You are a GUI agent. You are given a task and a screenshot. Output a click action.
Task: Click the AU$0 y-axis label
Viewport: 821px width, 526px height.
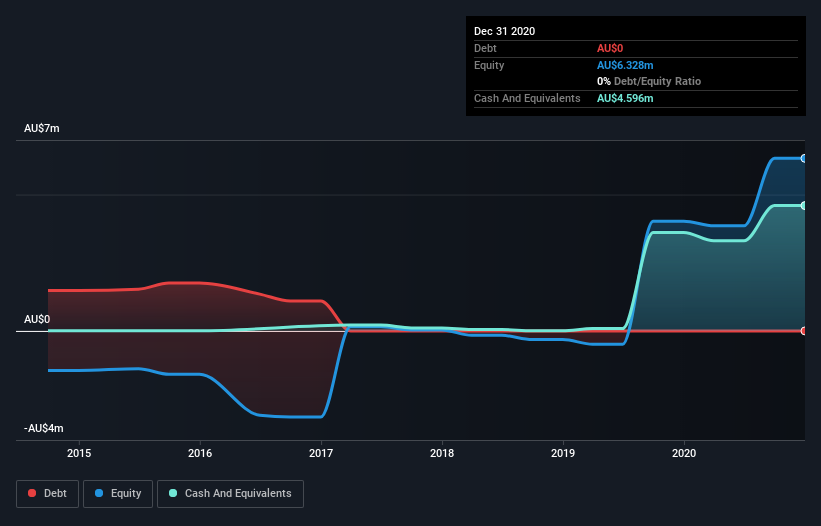pos(37,319)
